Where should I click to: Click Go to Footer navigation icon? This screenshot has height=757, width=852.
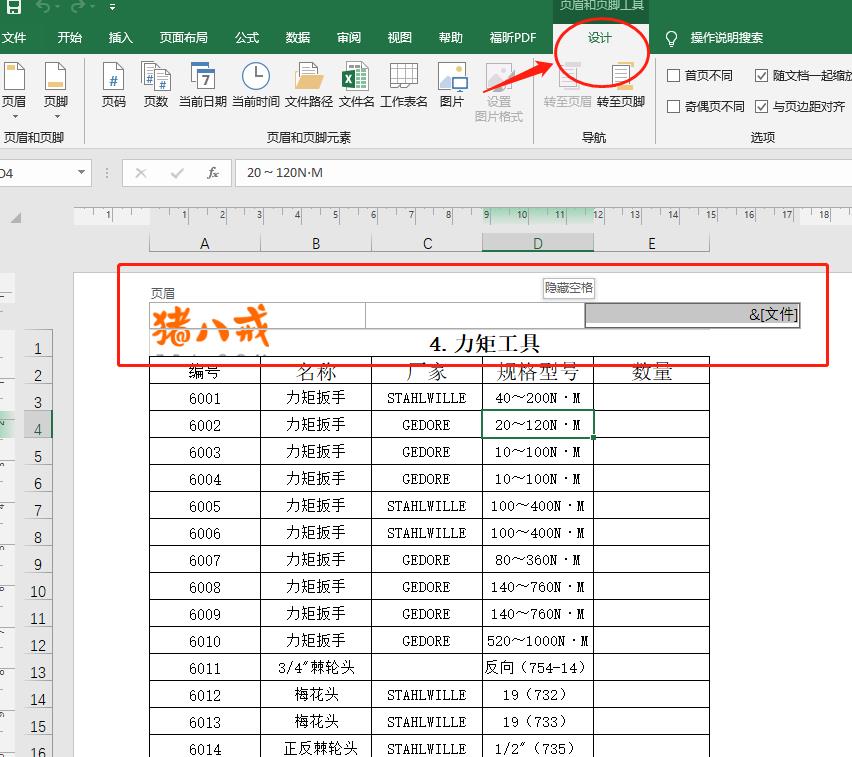621,90
